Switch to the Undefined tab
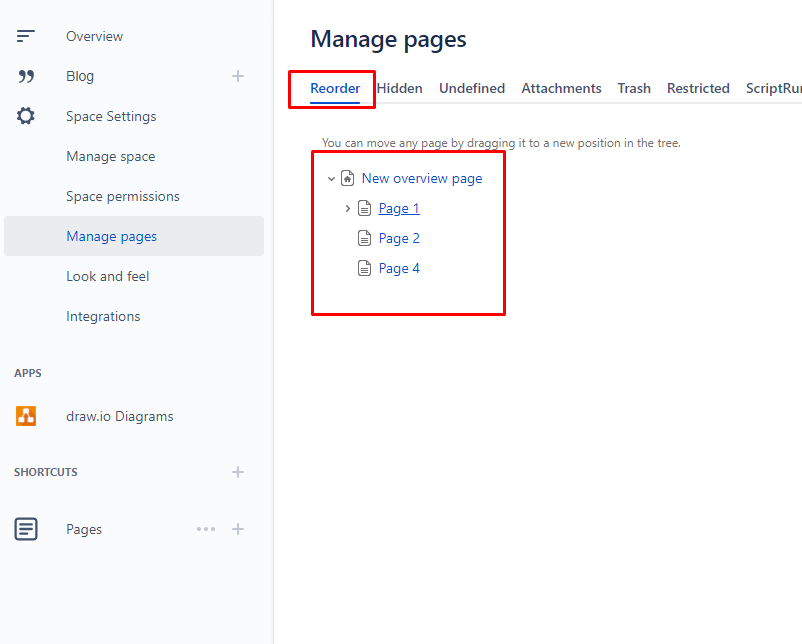 [x=472, y=88]
